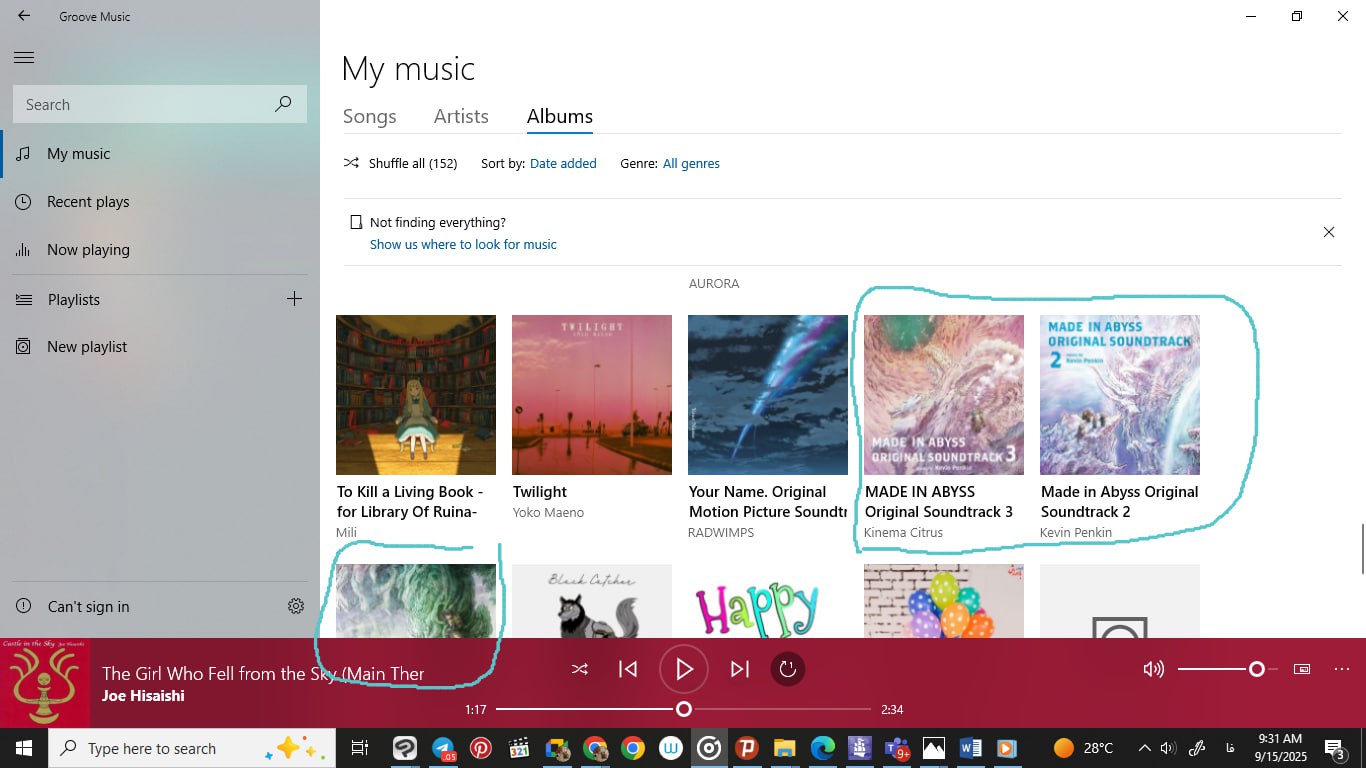Switch to the Artists tab
This screenshot has width=1366, height=768.
click(461, 117)
